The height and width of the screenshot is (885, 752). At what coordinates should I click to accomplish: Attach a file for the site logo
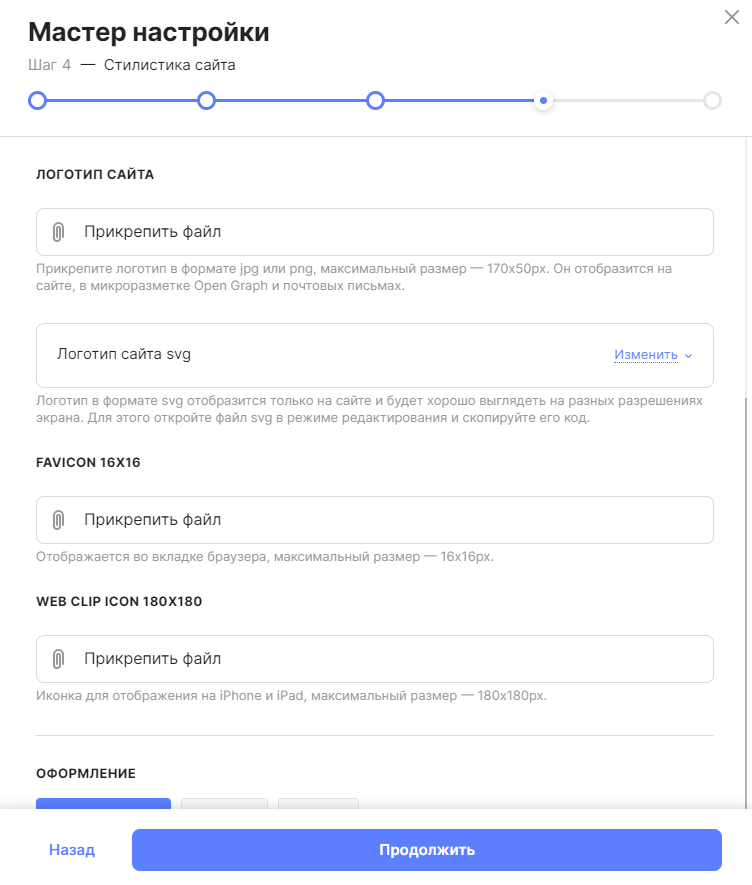click(375, 232)
